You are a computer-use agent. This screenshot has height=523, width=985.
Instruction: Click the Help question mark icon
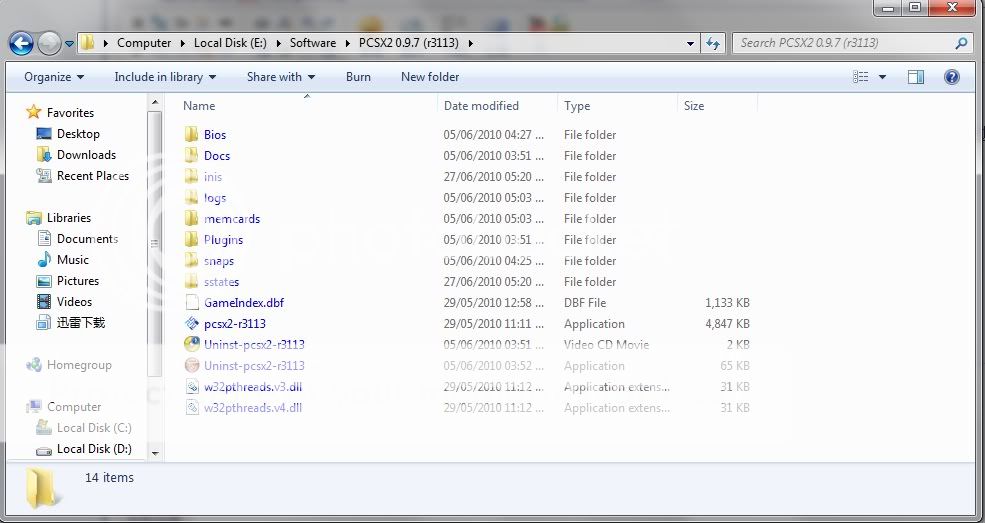(x=951, y=77)
